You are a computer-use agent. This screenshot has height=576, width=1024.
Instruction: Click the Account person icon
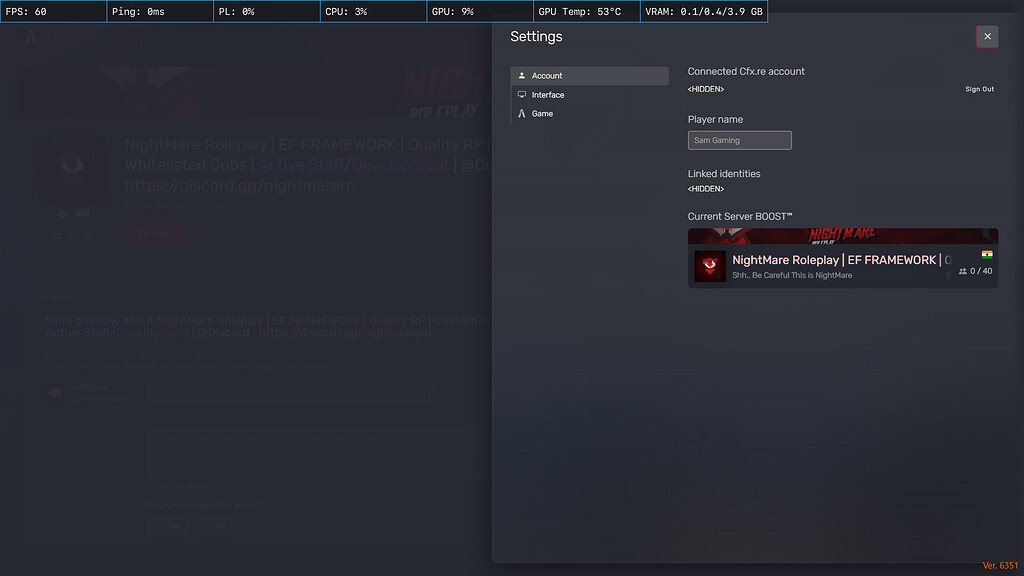tap(522, 76)
